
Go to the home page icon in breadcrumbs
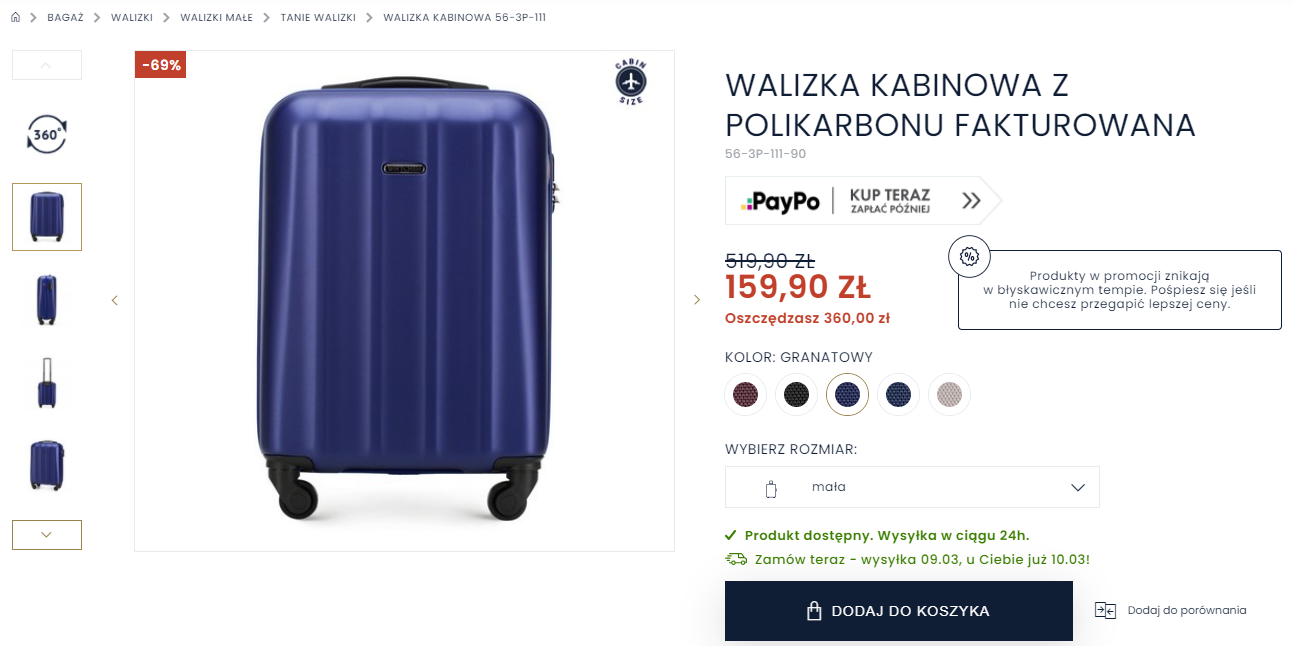(x=15, y=17)
